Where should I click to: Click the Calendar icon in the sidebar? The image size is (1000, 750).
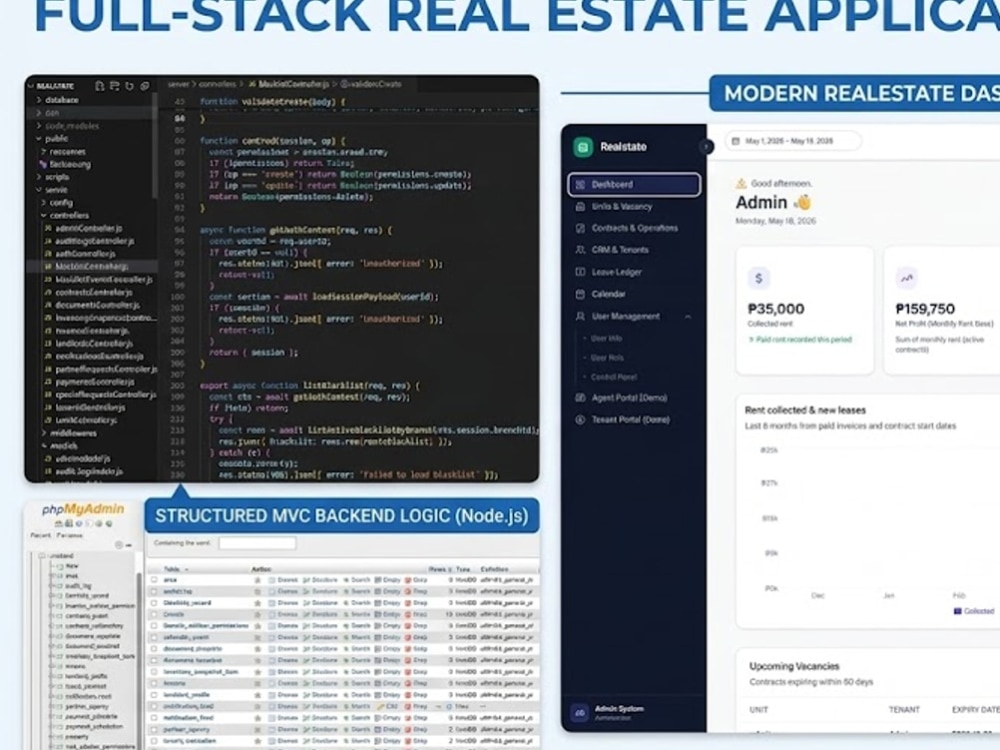click(580, 294)
